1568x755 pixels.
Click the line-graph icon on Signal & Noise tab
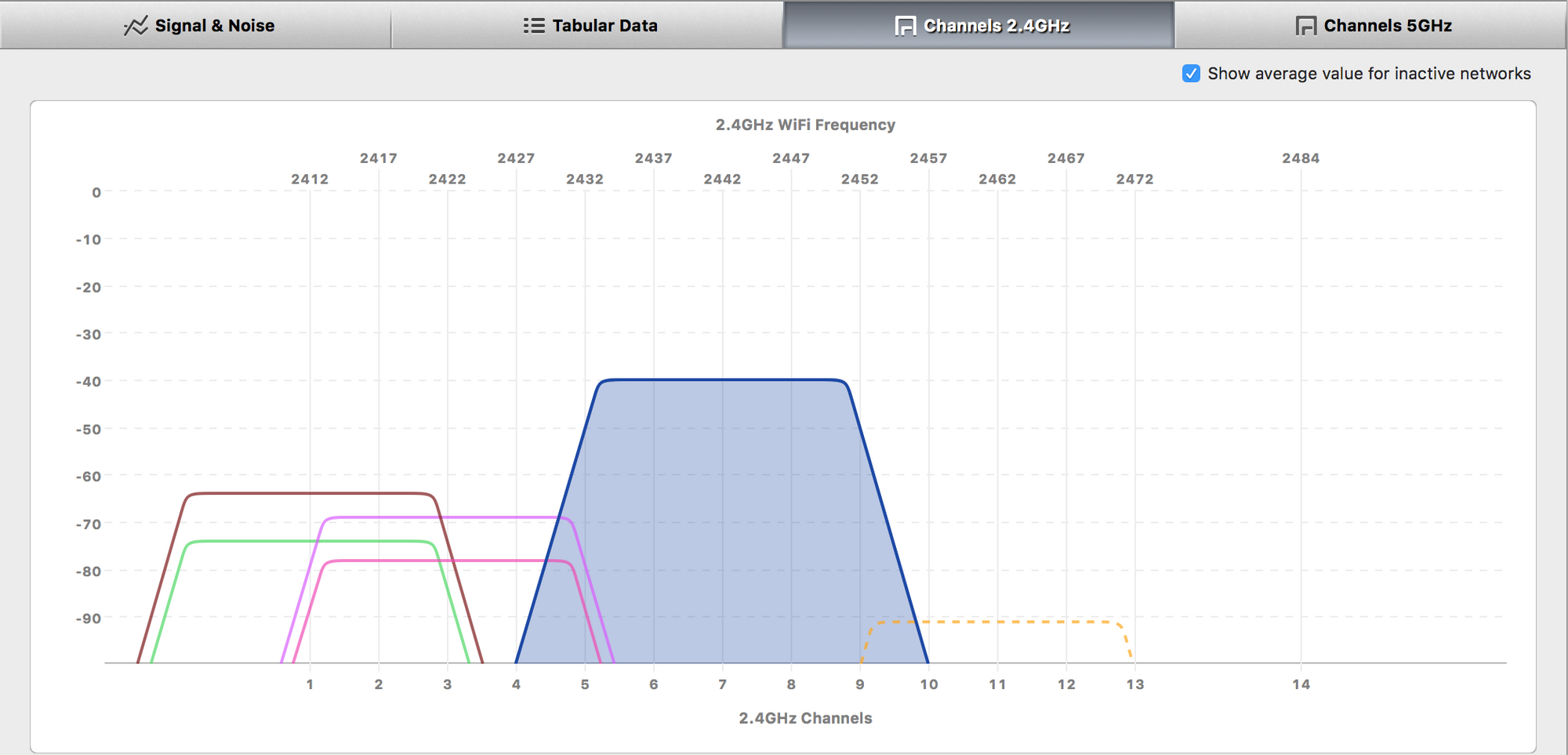point(135,26)
